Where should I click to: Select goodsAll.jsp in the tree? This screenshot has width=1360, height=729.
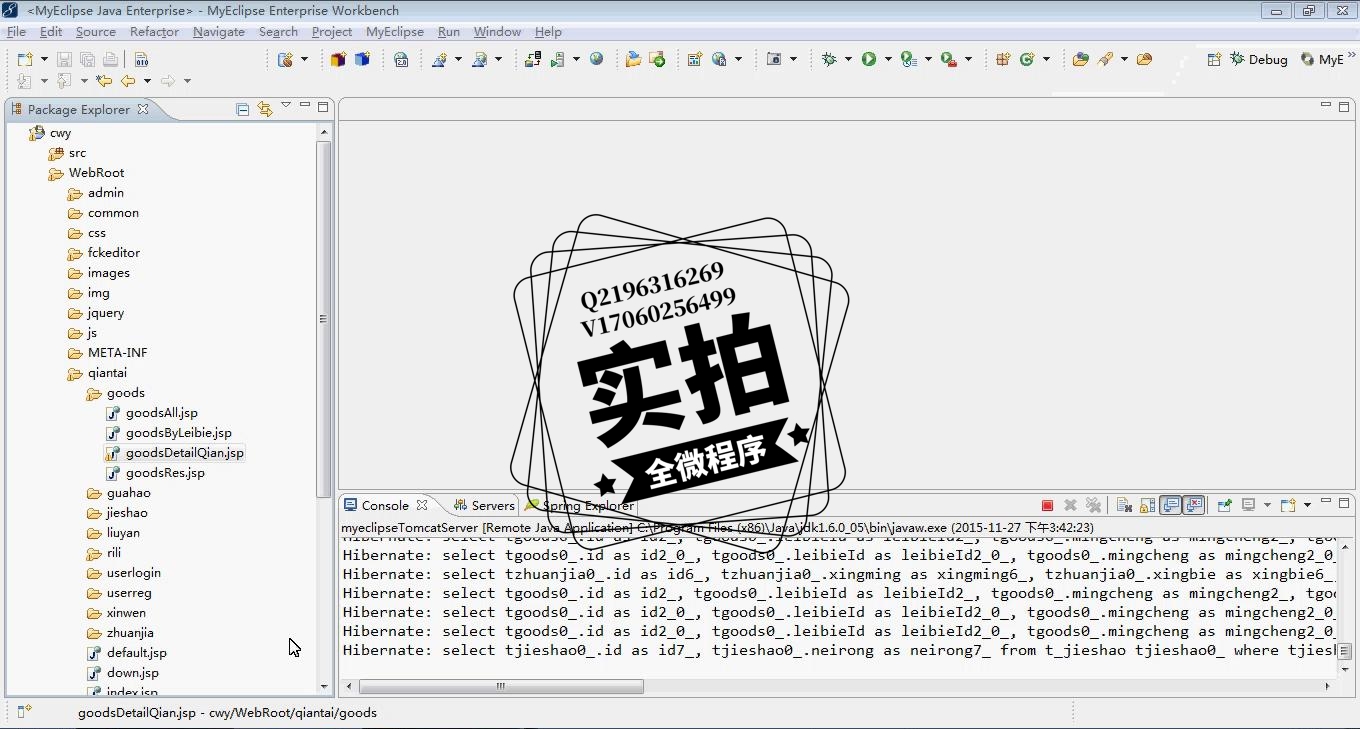click(x=162, y=413)
